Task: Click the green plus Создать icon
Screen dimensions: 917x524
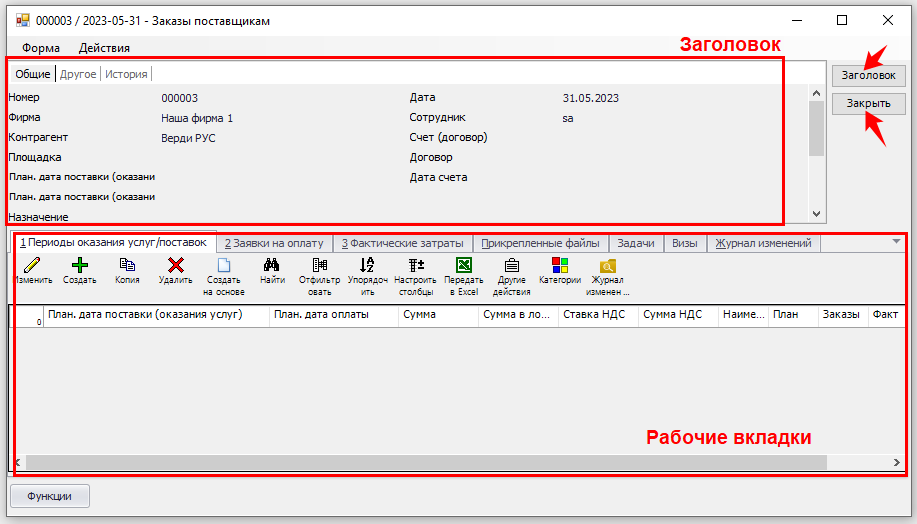Action: [x=79, y=266]
